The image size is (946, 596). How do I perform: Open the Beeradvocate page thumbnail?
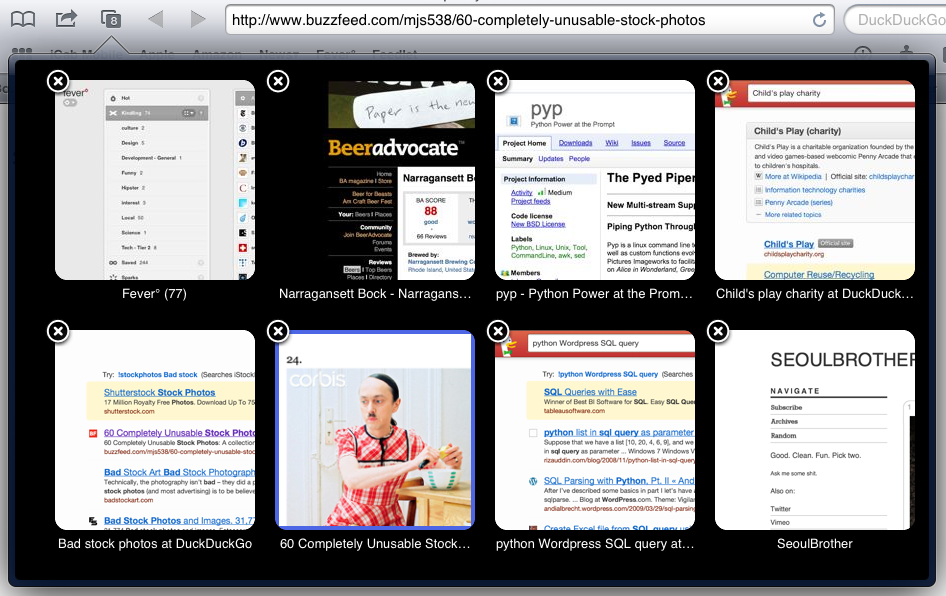pyautogui.click(x=375, y=180)
